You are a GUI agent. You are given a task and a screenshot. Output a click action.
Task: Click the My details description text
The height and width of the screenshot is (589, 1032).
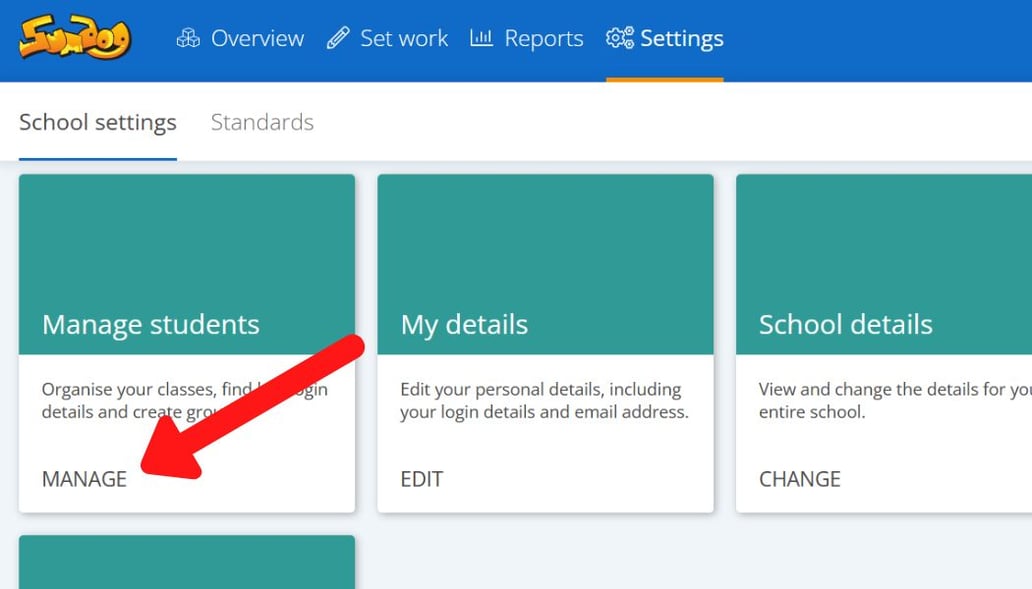544,400
